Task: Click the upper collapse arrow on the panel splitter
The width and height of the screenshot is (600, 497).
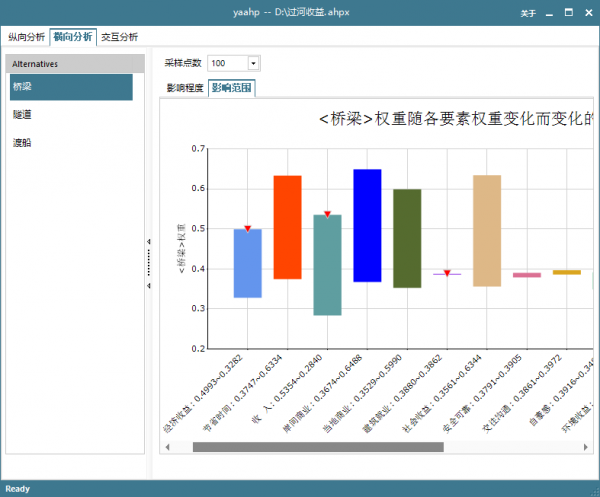Action: 149,241
